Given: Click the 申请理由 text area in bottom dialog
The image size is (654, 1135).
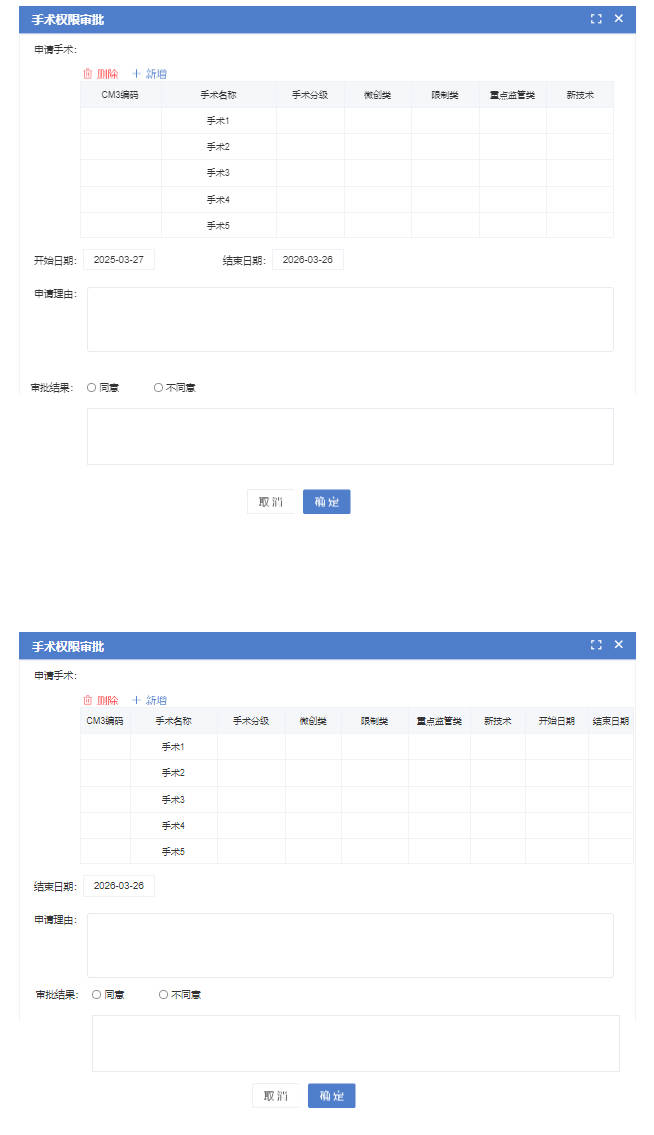Looking at the screenshot, I should pyautogui.click(x=351, y=945).
